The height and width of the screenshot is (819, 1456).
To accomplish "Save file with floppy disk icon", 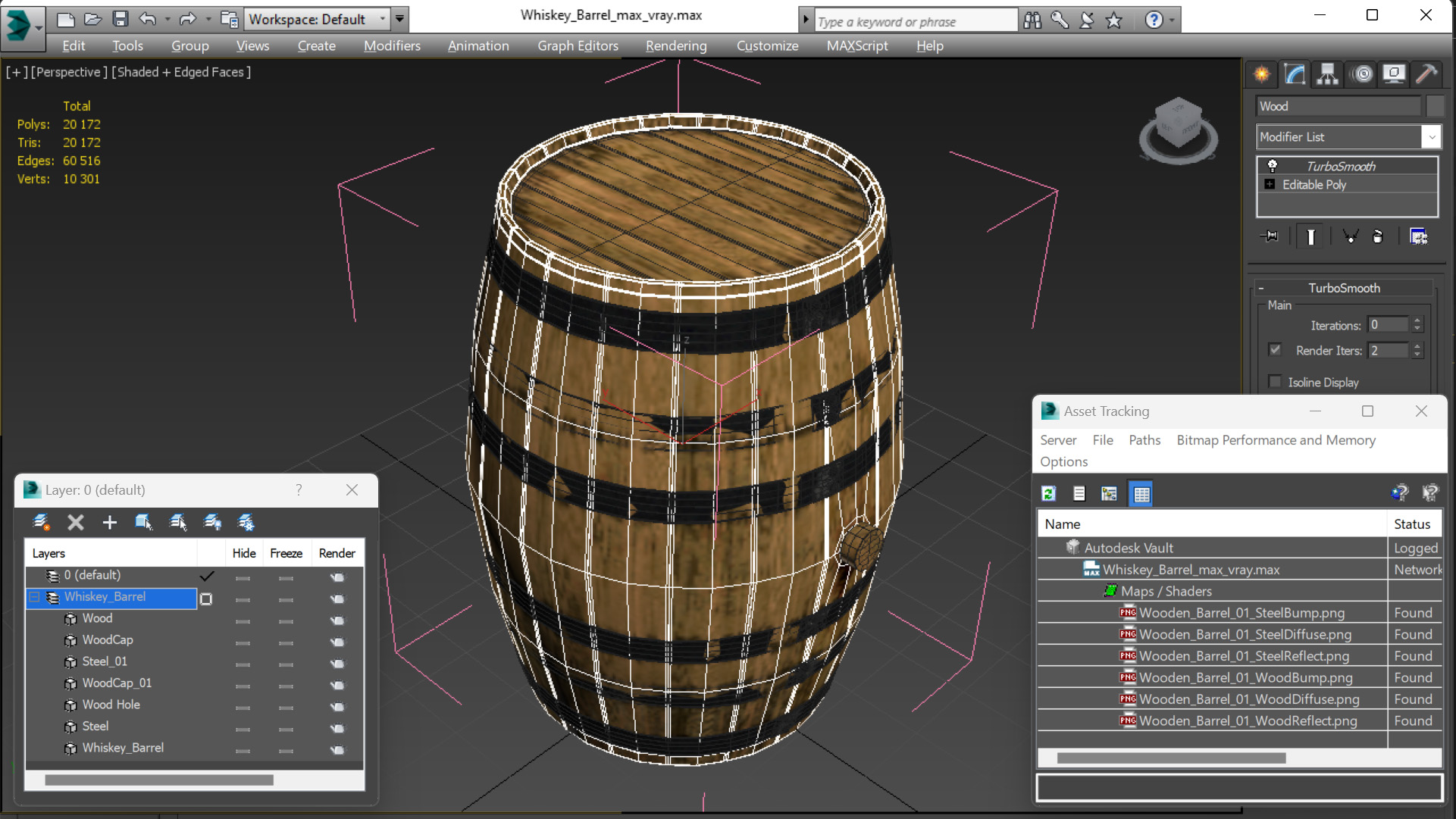I will pos(121,19).
